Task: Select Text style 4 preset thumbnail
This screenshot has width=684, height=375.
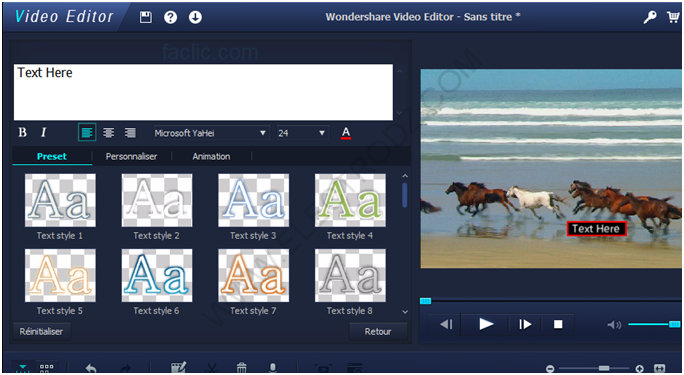Action: pyautogui.click(x=350, y=200)
